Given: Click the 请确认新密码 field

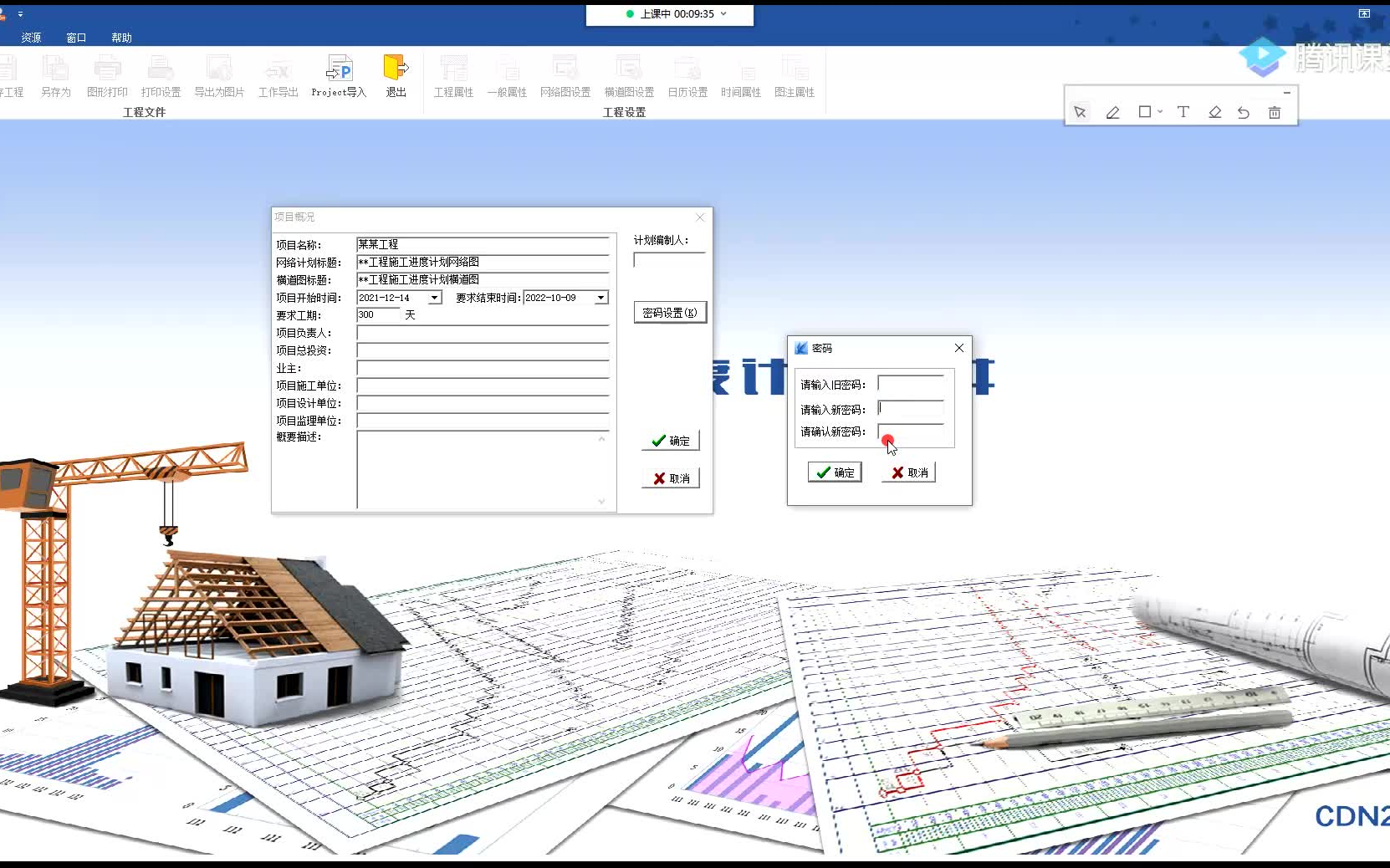Looking at the screenshot, I should click(911, 431).
